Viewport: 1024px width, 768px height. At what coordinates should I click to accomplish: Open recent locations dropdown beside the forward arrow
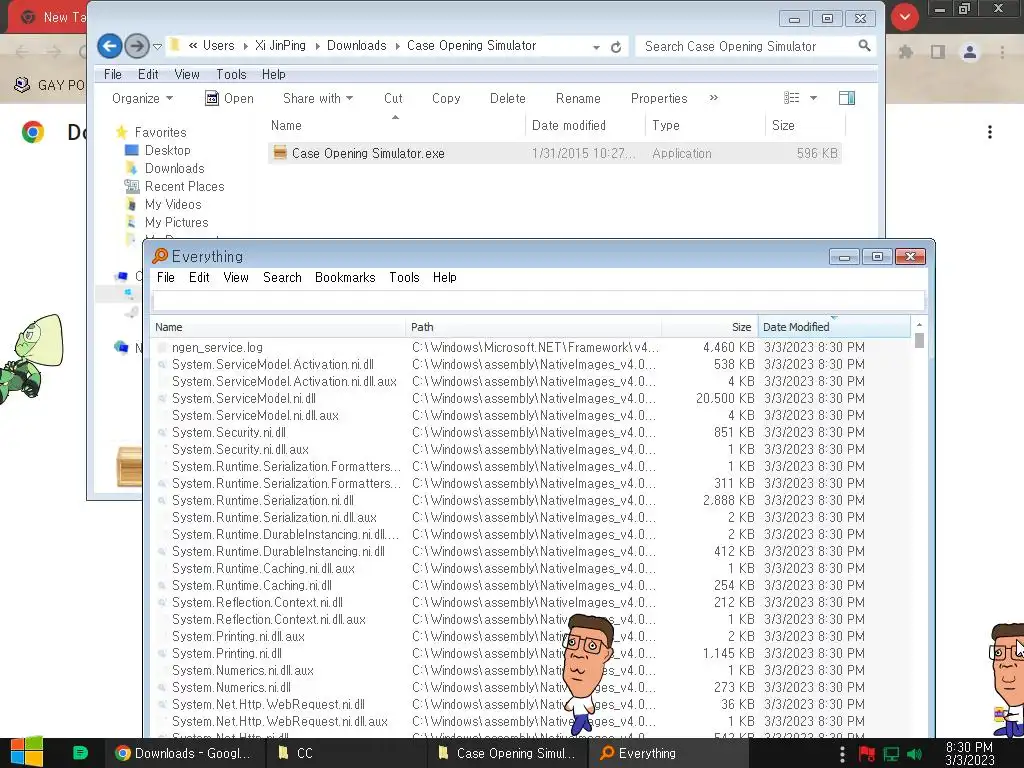pos(157,46)
